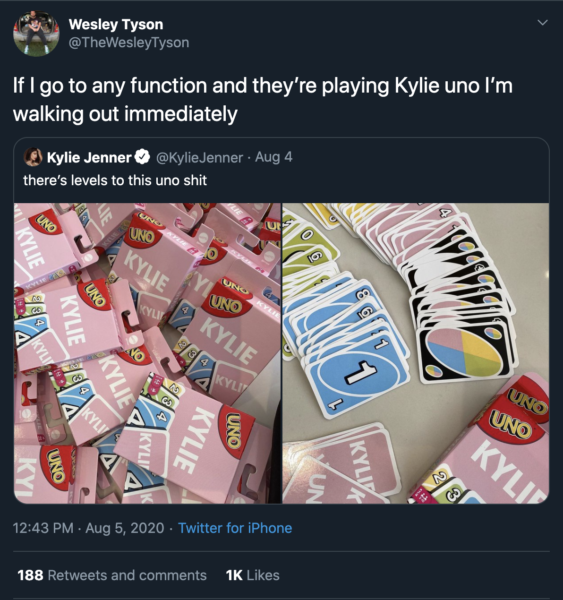Open Kylie Jenner's small avatar
563x600 pixels.
33,157
